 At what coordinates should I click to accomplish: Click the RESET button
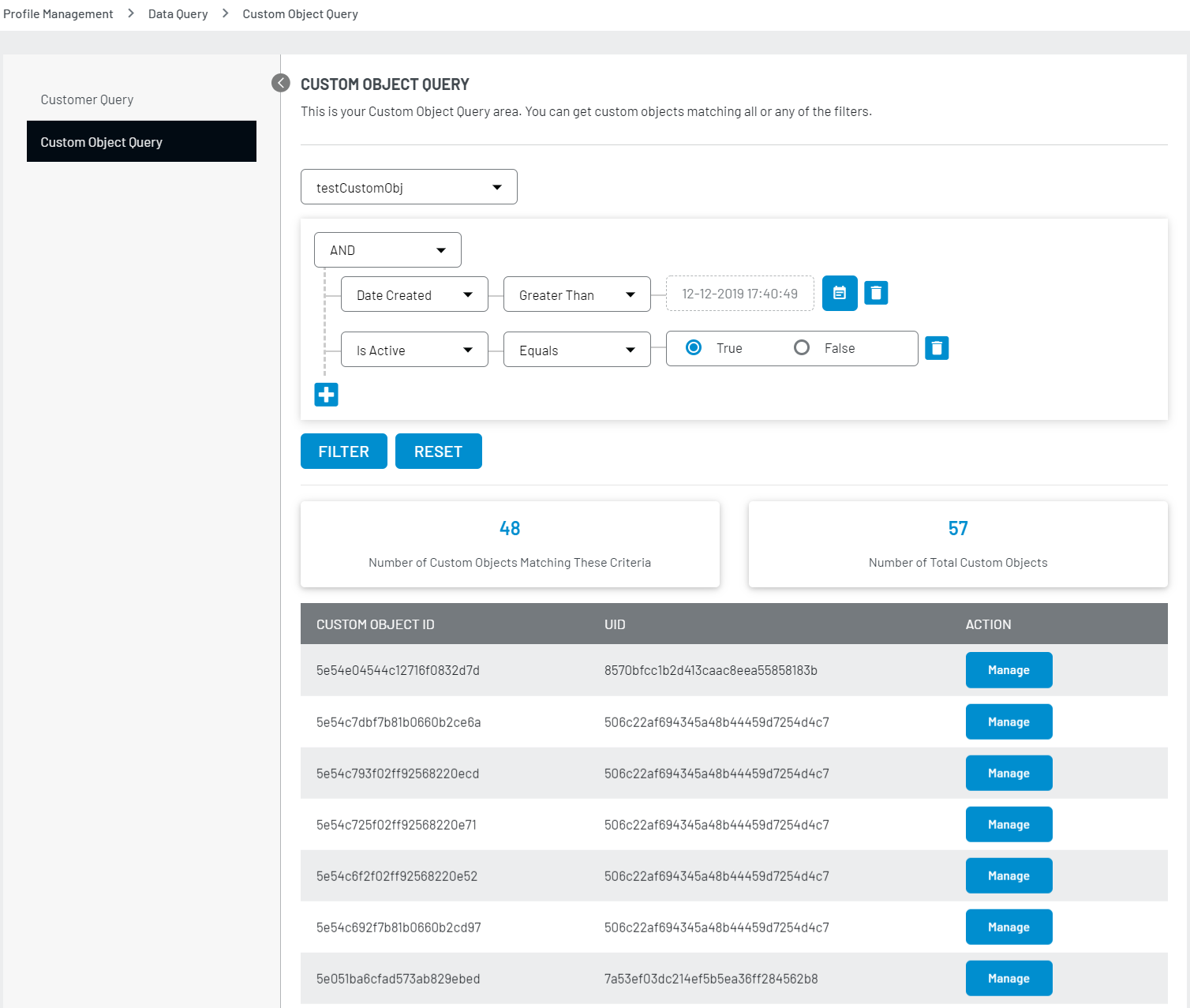(x=438, y=452)
